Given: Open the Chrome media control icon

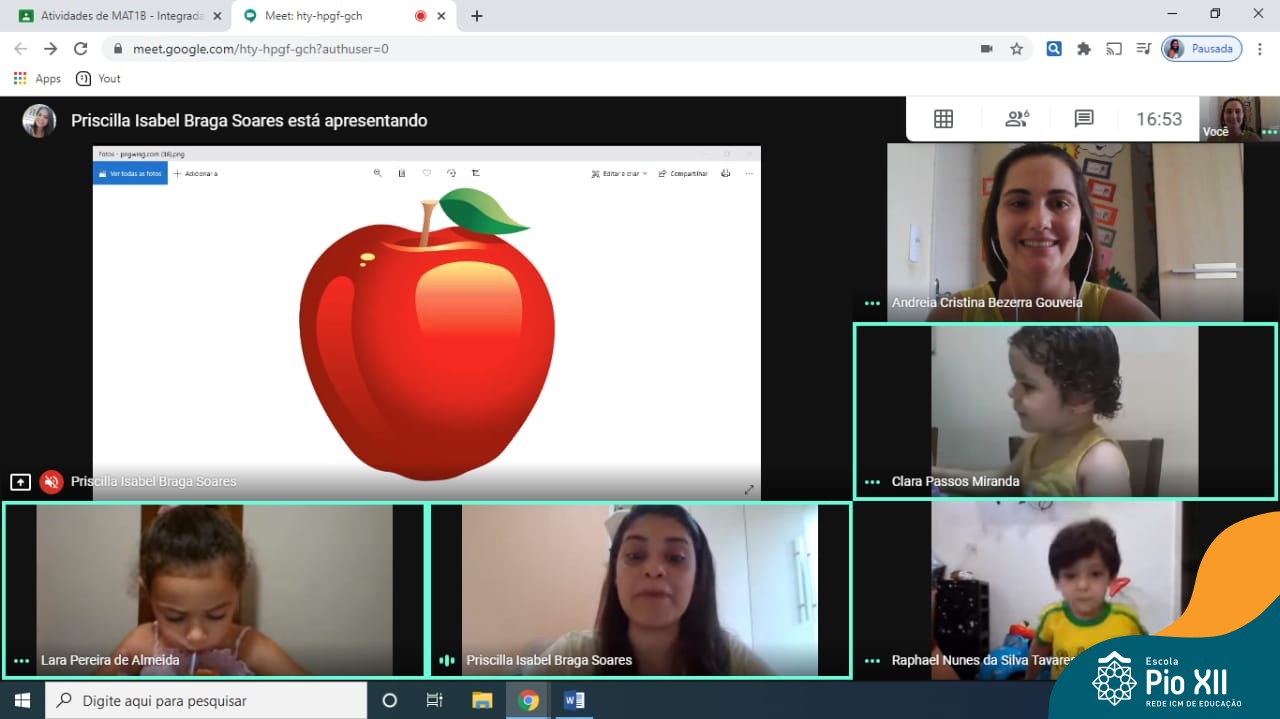Looking at the screenshot, I should tap(1143, 49).
